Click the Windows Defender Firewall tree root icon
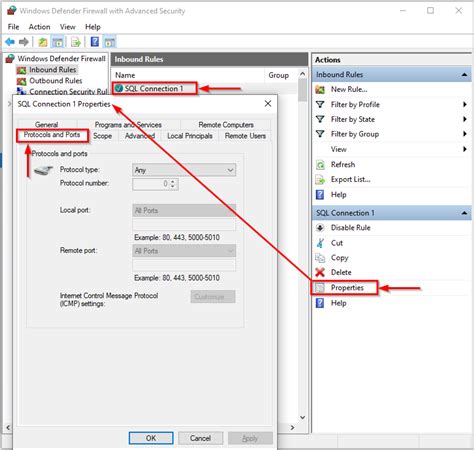This screenshot has height=450, width=474. [10, 58]
